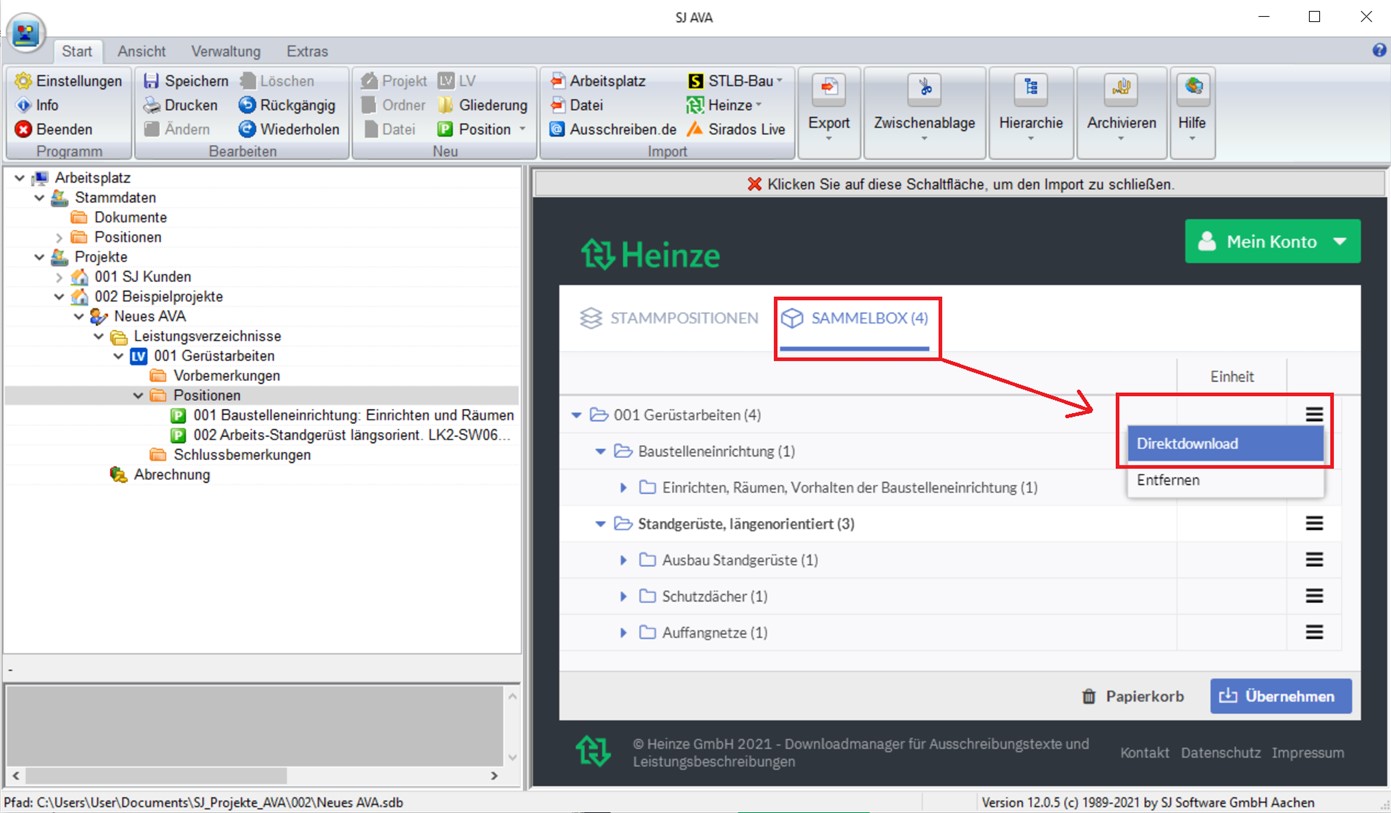The height and width of the screenshot is (813, 1391).
Task: Open hamburger menu for Schutzdächer row
Action: coord(1314,596)
